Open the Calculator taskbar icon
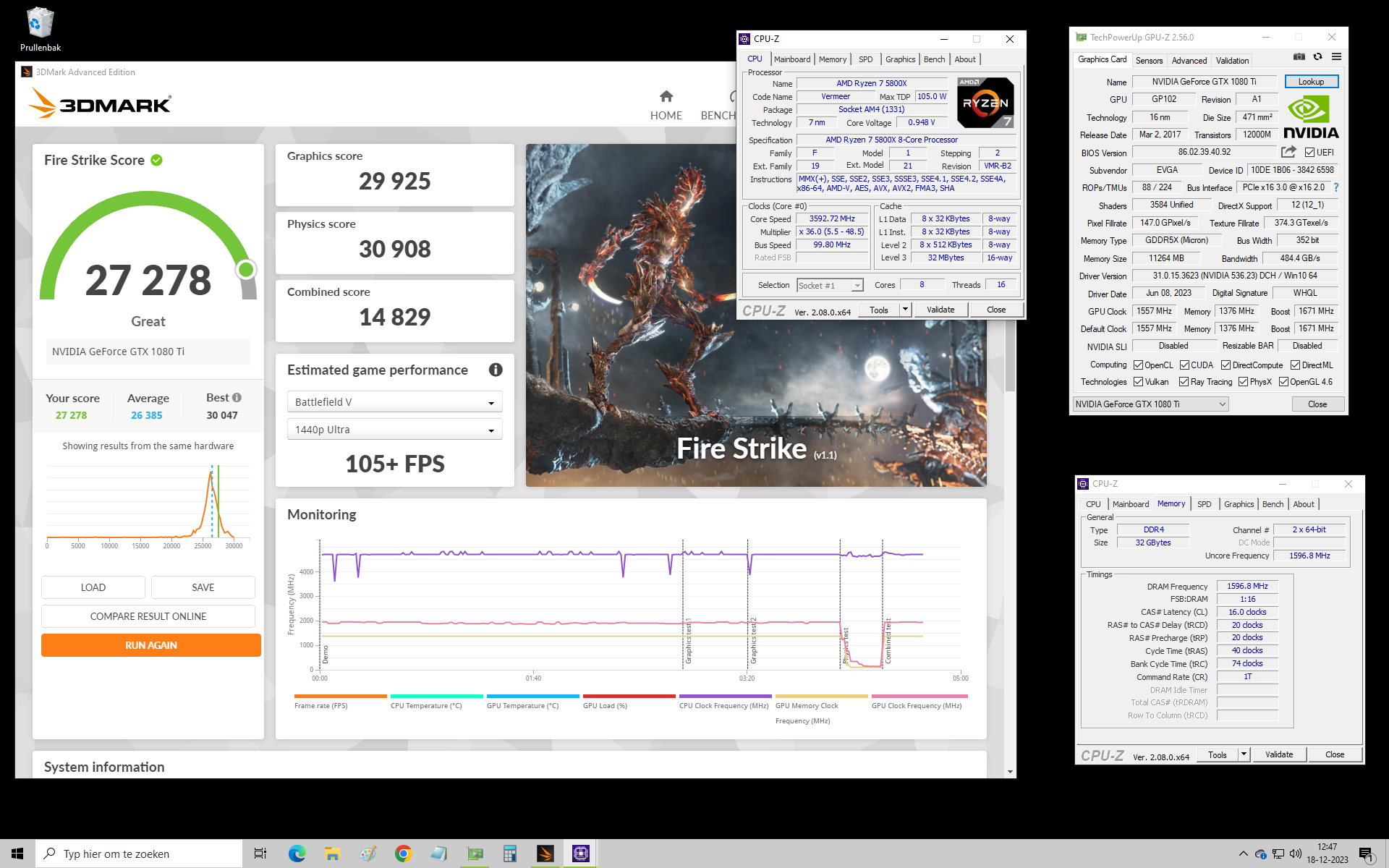1389x868 pixels. point(510,854)
